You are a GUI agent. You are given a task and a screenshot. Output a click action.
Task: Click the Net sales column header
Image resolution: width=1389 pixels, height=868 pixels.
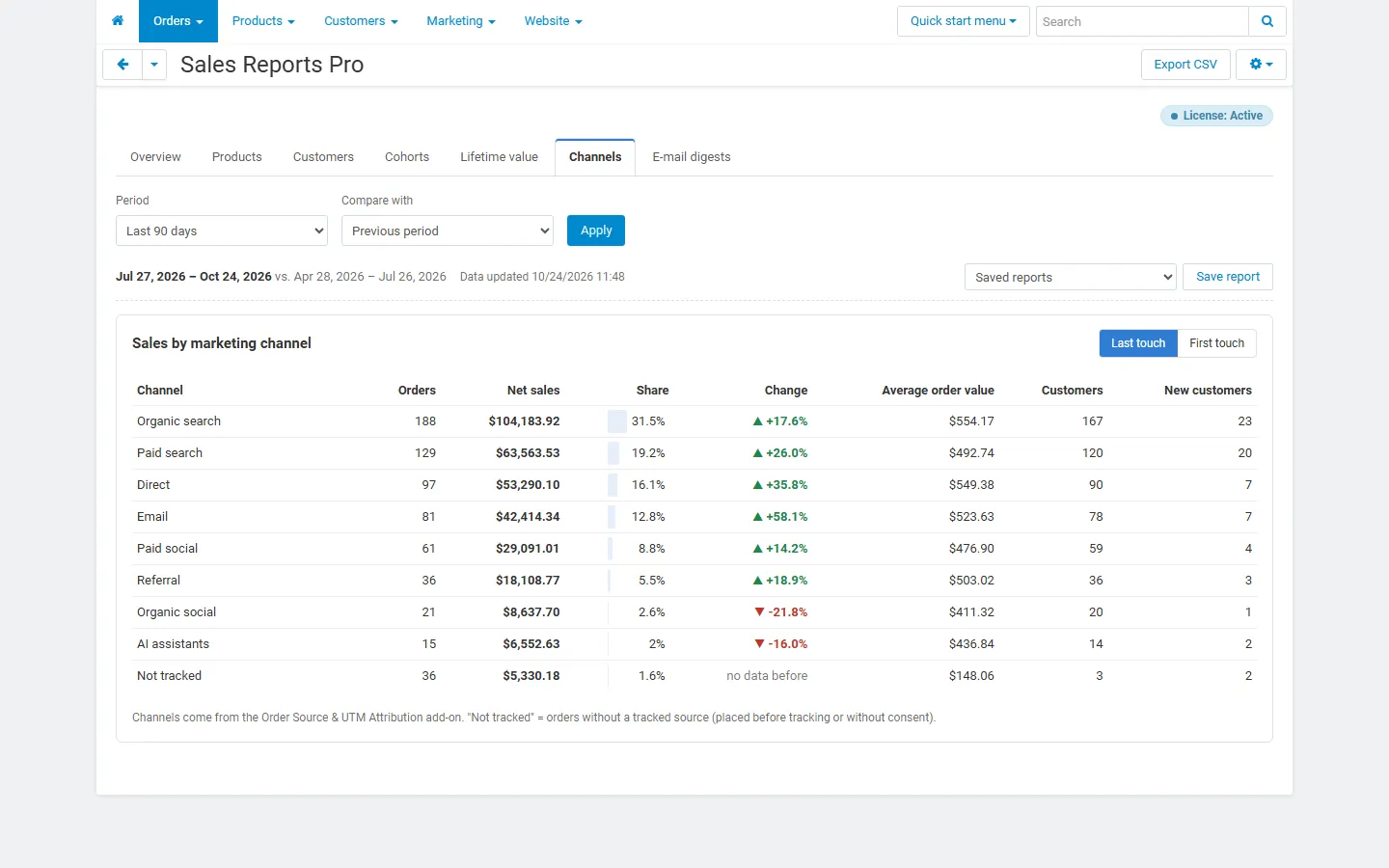(x=533, y=391)
